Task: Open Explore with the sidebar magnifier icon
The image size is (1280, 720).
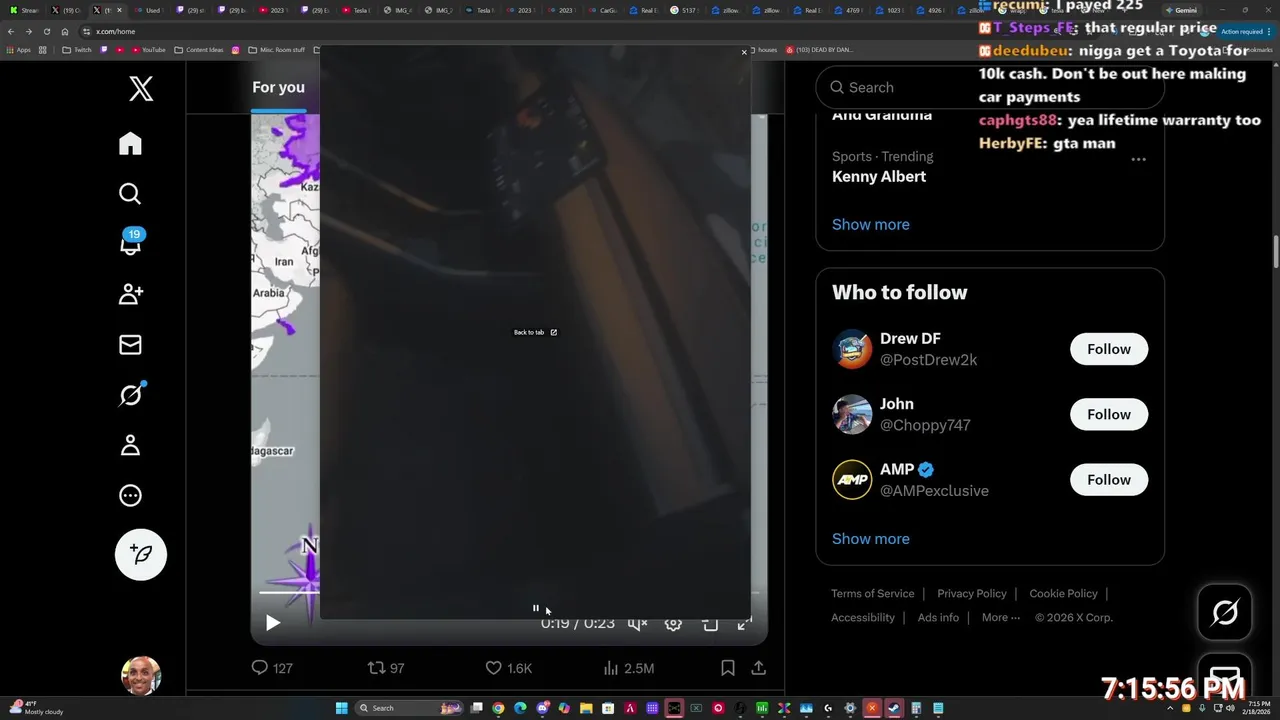Action: tap(130, 194)
